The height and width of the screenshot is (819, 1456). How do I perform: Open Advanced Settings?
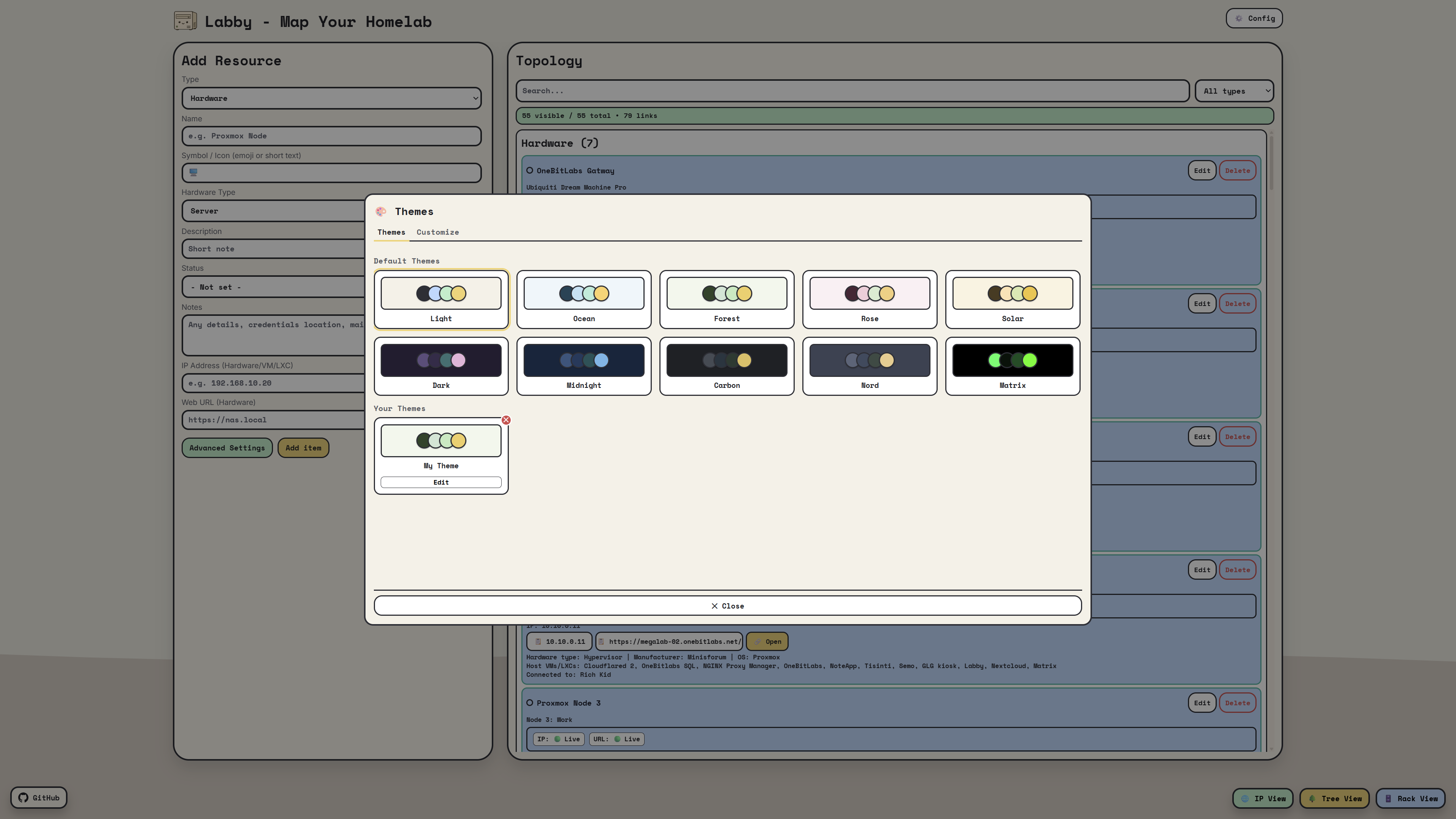tap(227, 448)
